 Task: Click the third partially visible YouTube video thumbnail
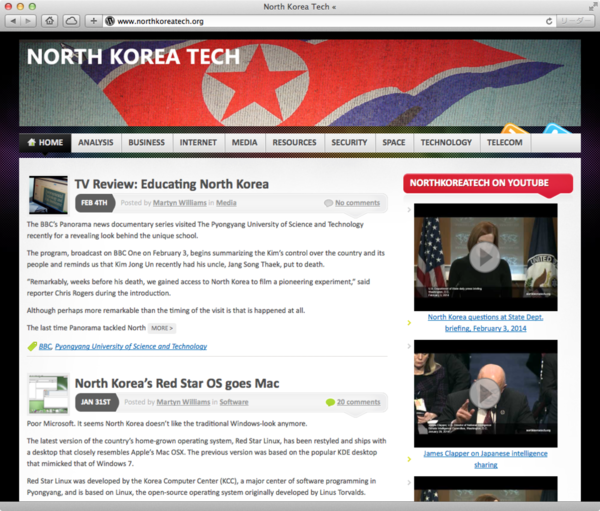486,489
